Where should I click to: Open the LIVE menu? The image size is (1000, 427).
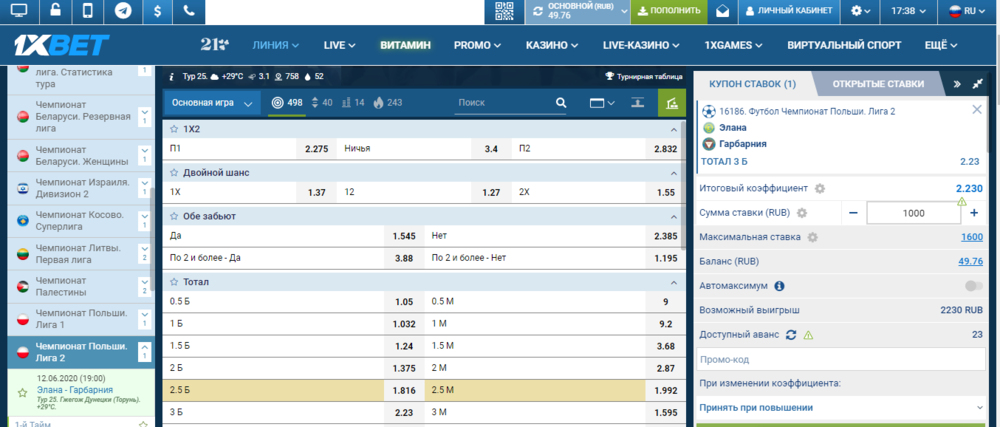coord(339,45)
